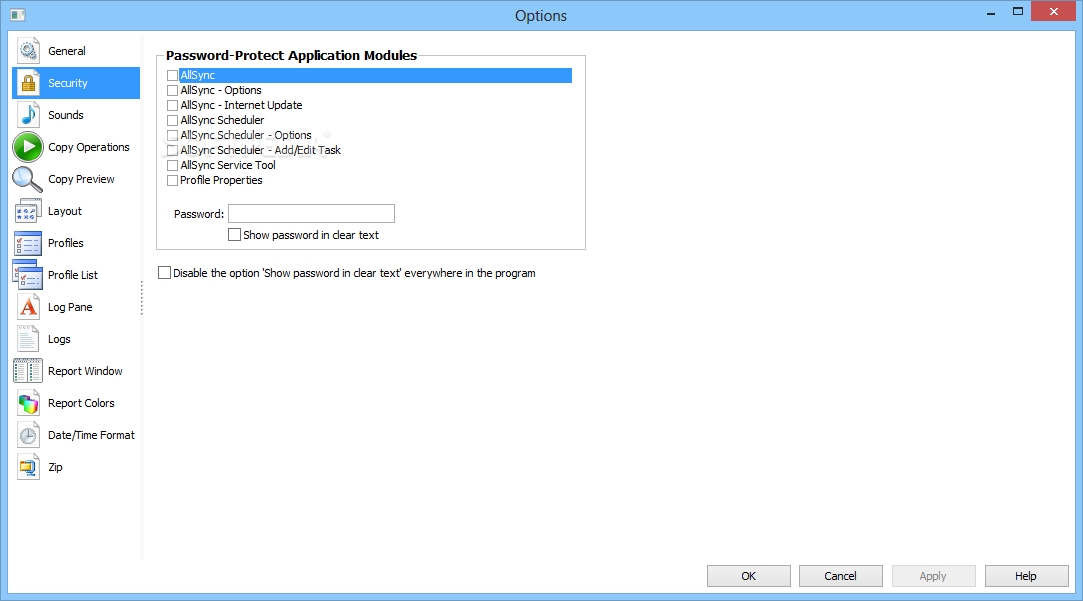Image resolution: width=1083 pixels, height=601 pixels.
Task: Click the Logs document icon
Action: [28, 339]
